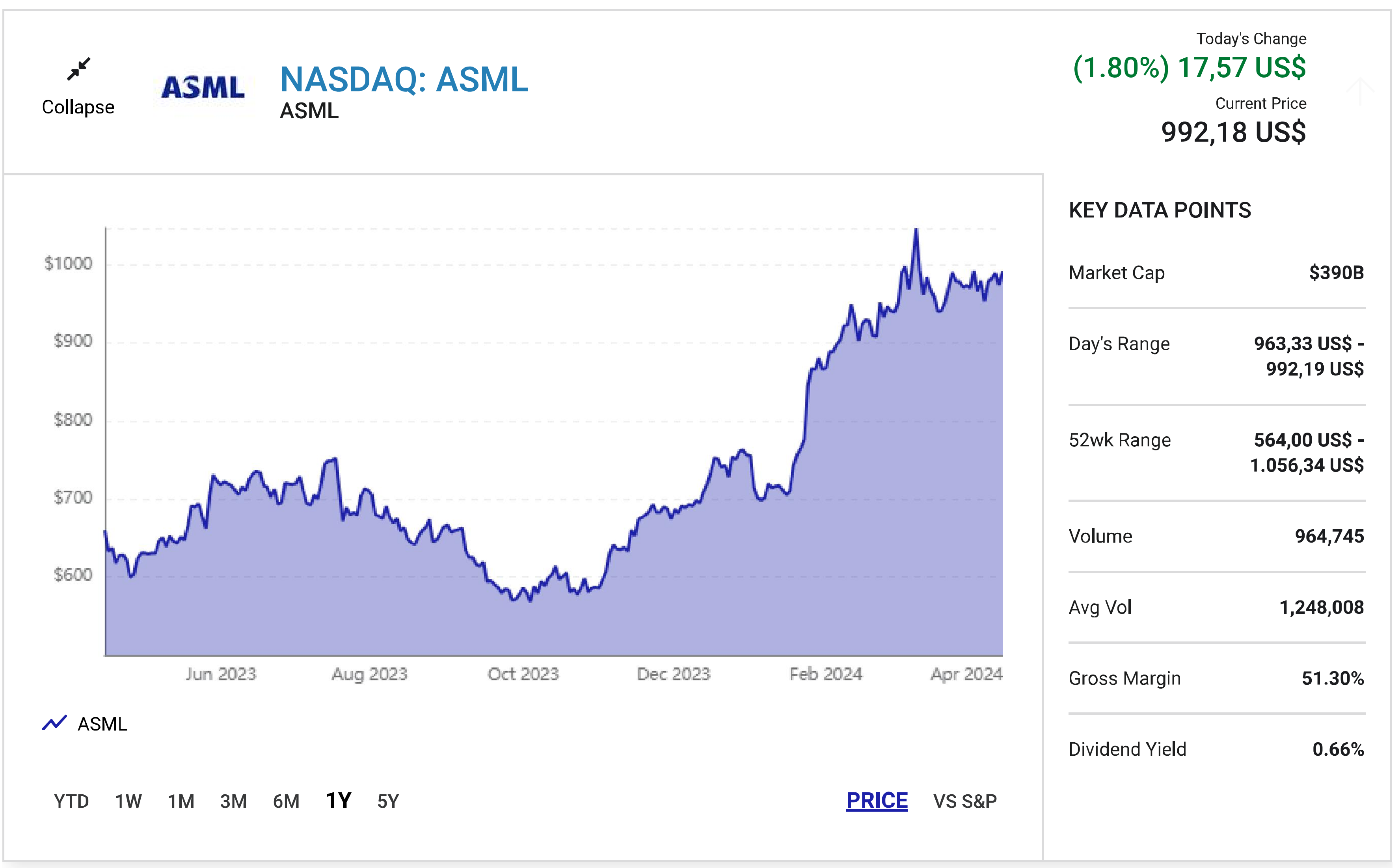Click the chart peak near March 2024

click(x=916, y=230)
